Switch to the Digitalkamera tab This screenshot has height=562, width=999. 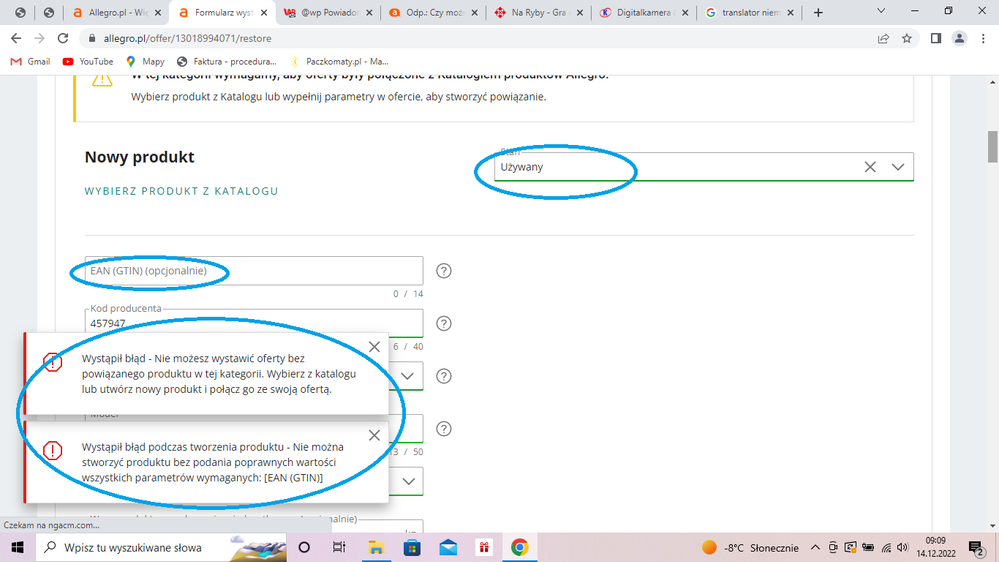pyautogui.click(x=643, y=12)
